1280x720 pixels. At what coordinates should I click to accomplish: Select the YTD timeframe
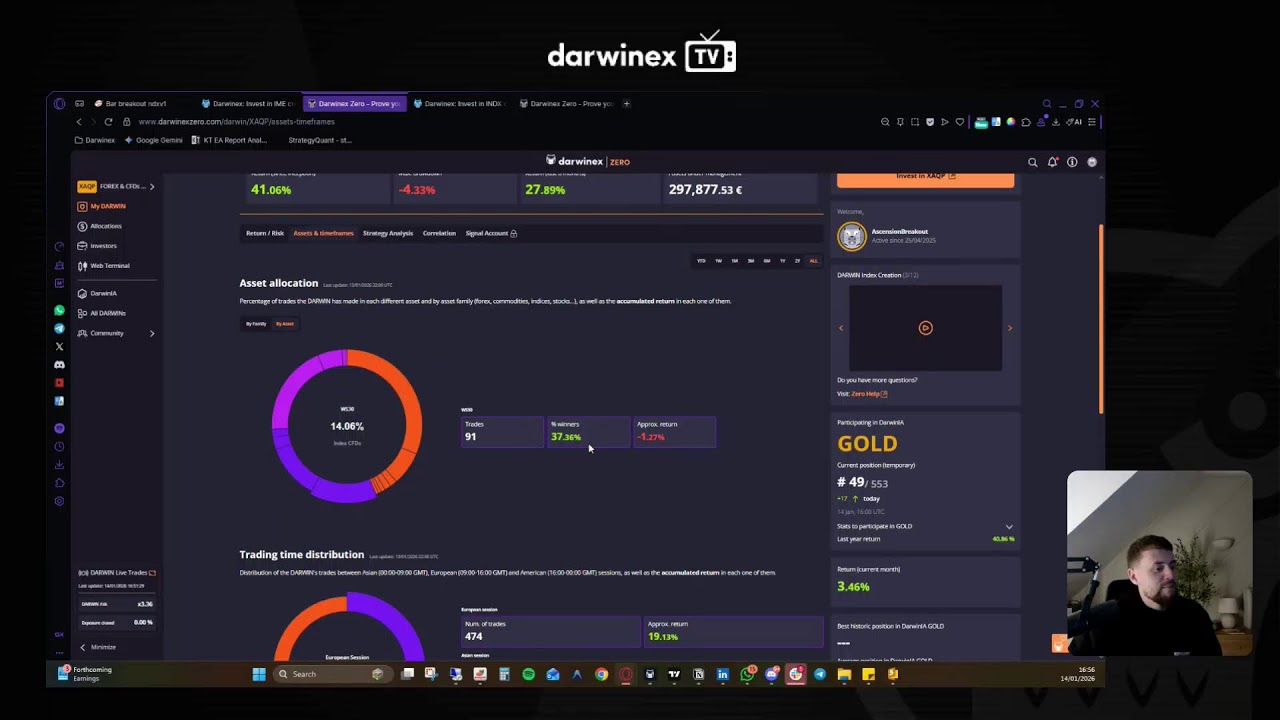pos(701,261)
